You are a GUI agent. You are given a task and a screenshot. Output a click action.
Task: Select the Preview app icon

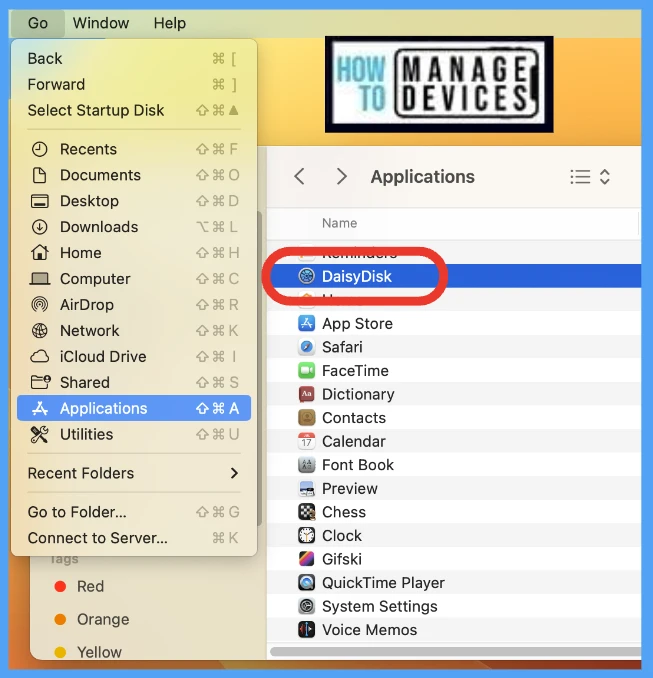(x=307, y=488)
